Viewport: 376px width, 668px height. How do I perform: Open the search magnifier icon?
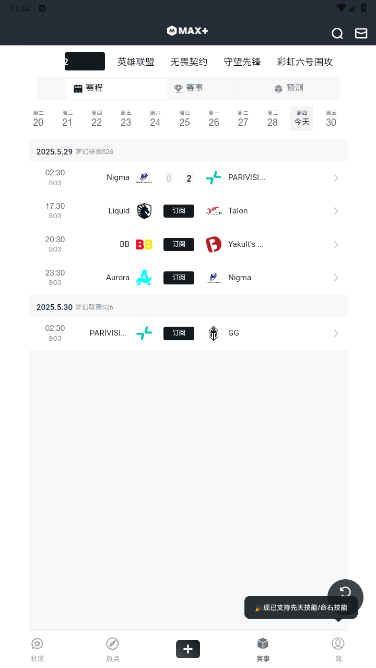(337, 34)
